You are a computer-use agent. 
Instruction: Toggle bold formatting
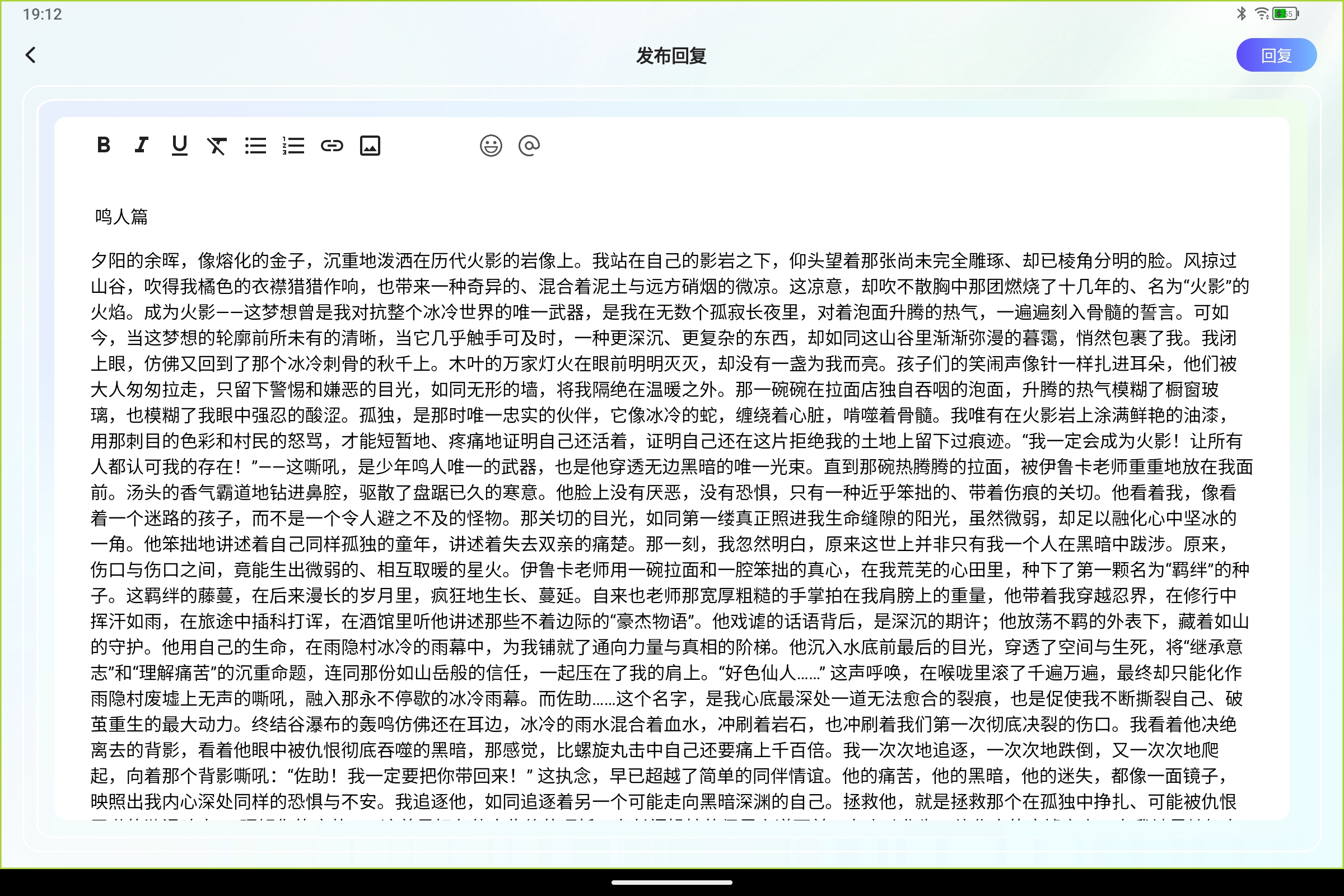[x=104, y=146]
